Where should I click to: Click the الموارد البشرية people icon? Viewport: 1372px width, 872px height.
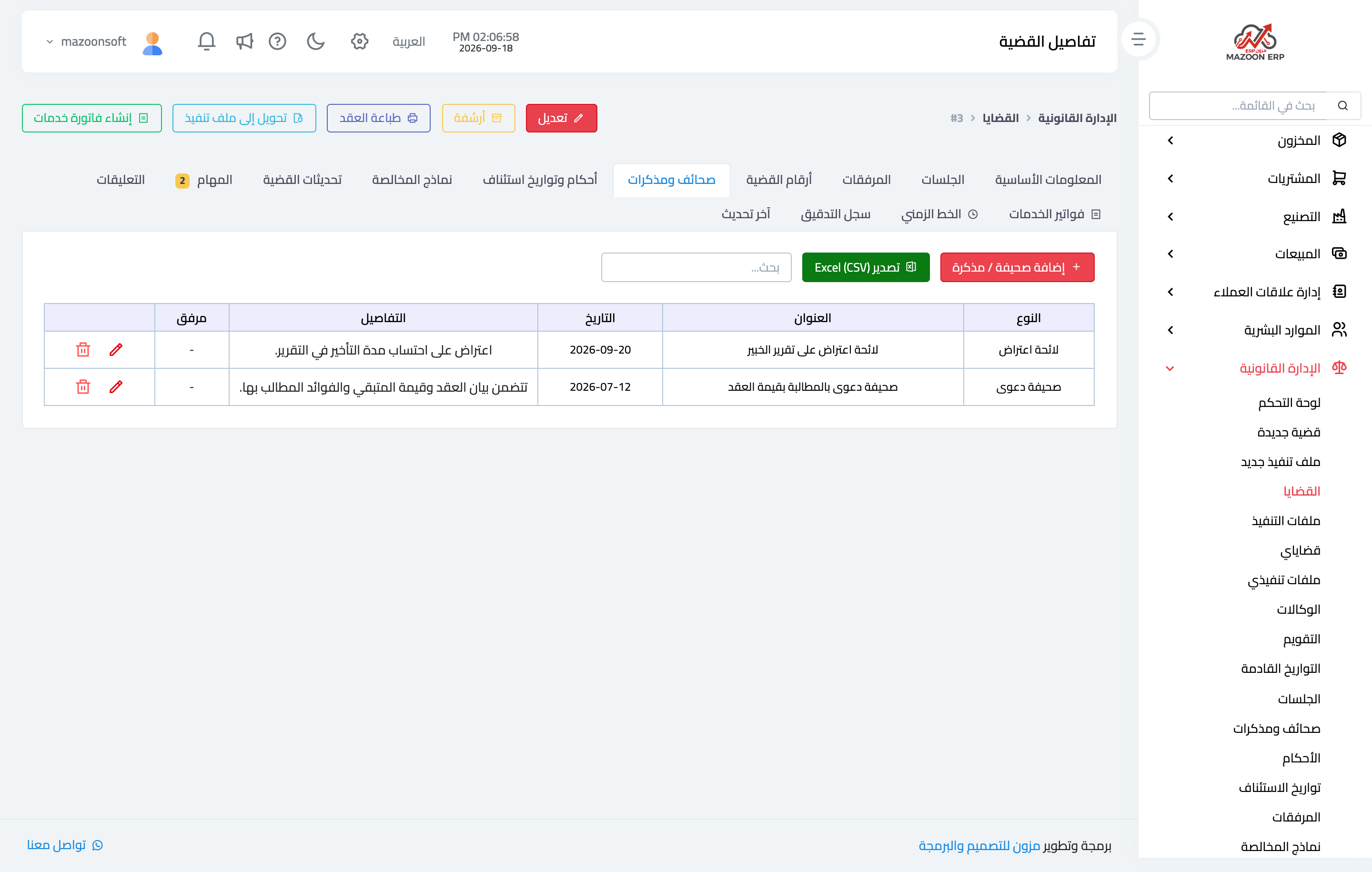pyautogui.click(x=1340, y=329)
